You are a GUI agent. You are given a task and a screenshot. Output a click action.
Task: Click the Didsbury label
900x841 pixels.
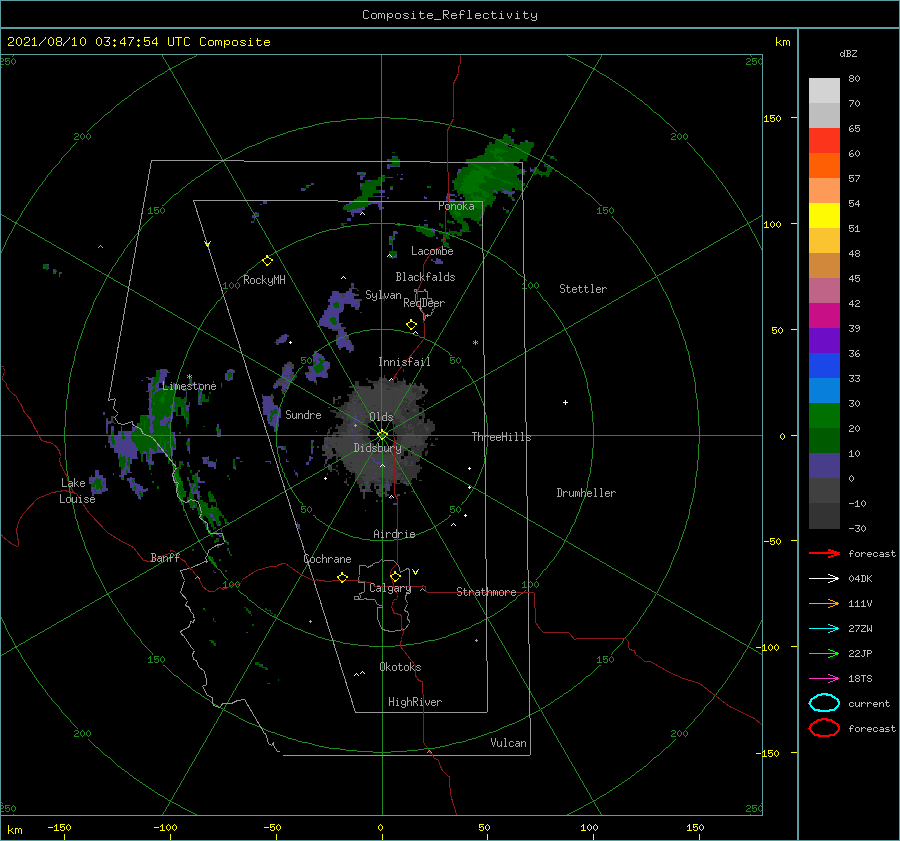377,448
